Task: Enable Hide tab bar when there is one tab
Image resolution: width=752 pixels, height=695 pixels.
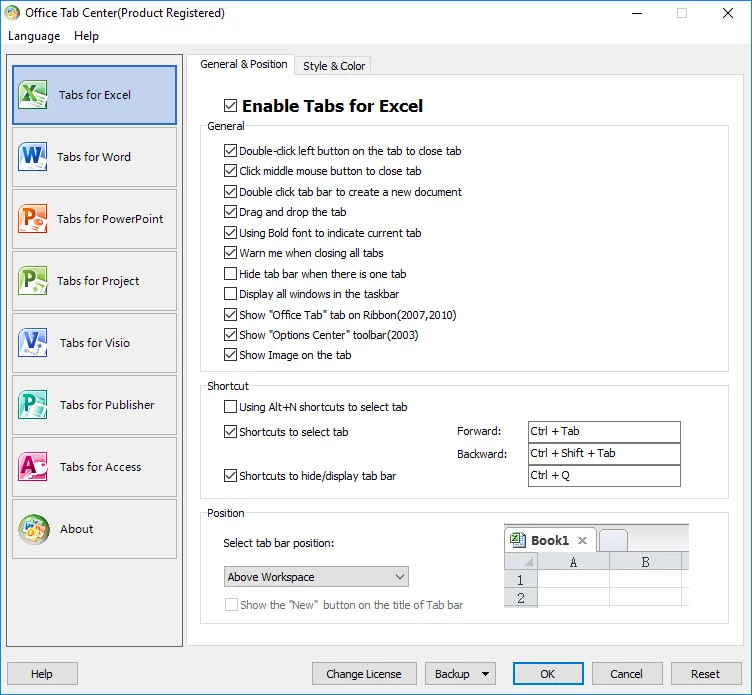Action: (230, 273)
